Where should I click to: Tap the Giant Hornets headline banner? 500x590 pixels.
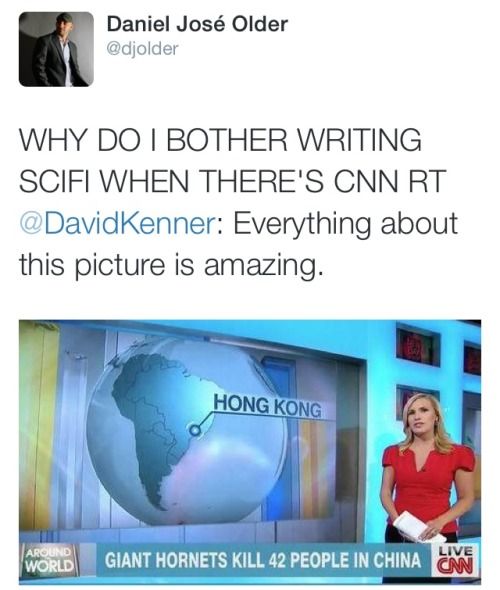click(263, 560)
